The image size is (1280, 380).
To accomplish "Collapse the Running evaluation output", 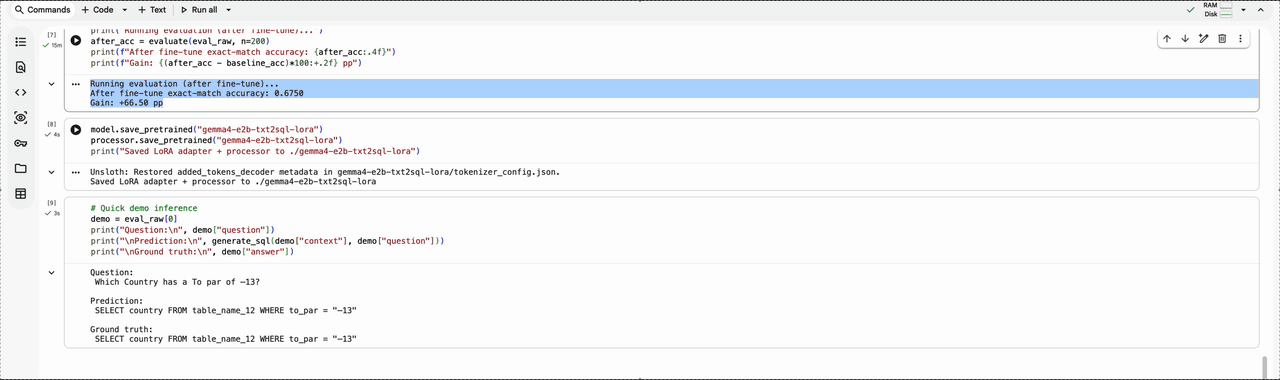I will coord(52,84).
